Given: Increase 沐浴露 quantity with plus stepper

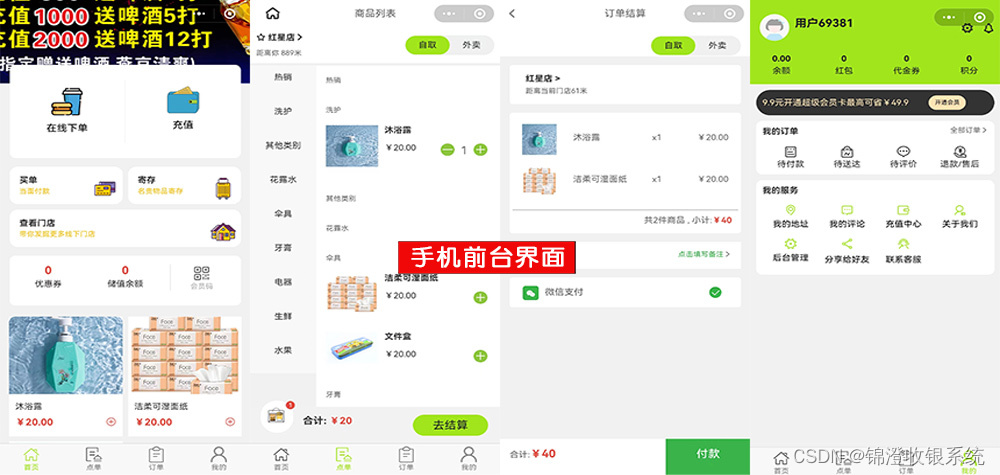Looking at the screenshot, I should 481,150.
